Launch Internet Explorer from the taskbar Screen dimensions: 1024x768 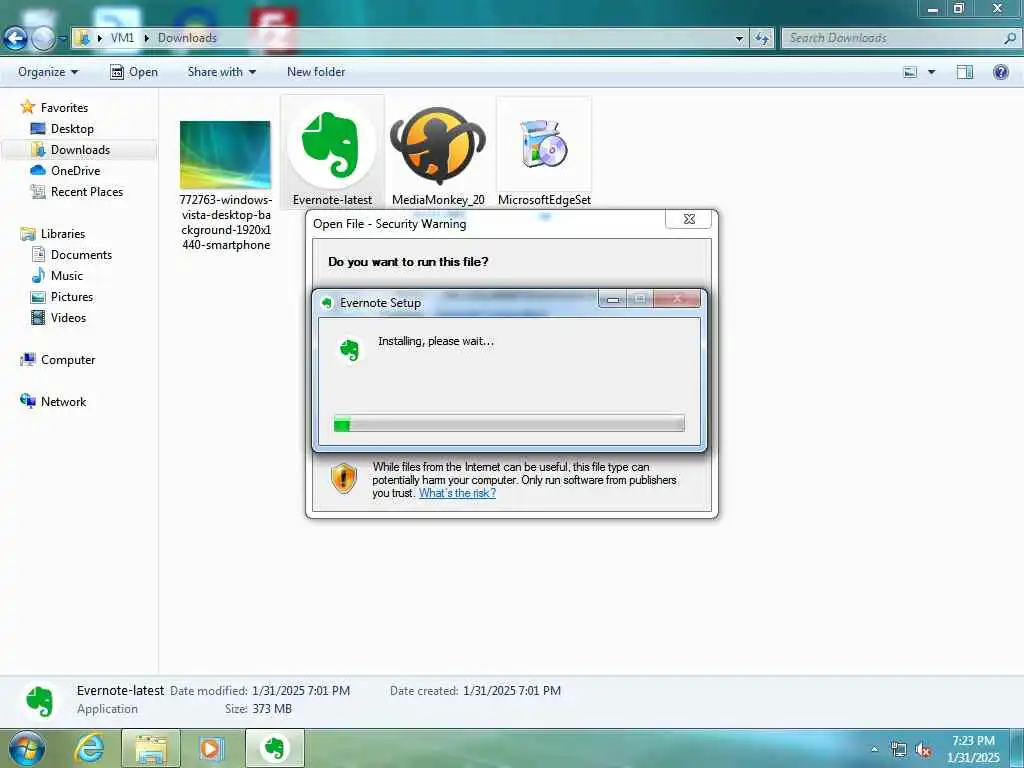[x=89, y=748]
